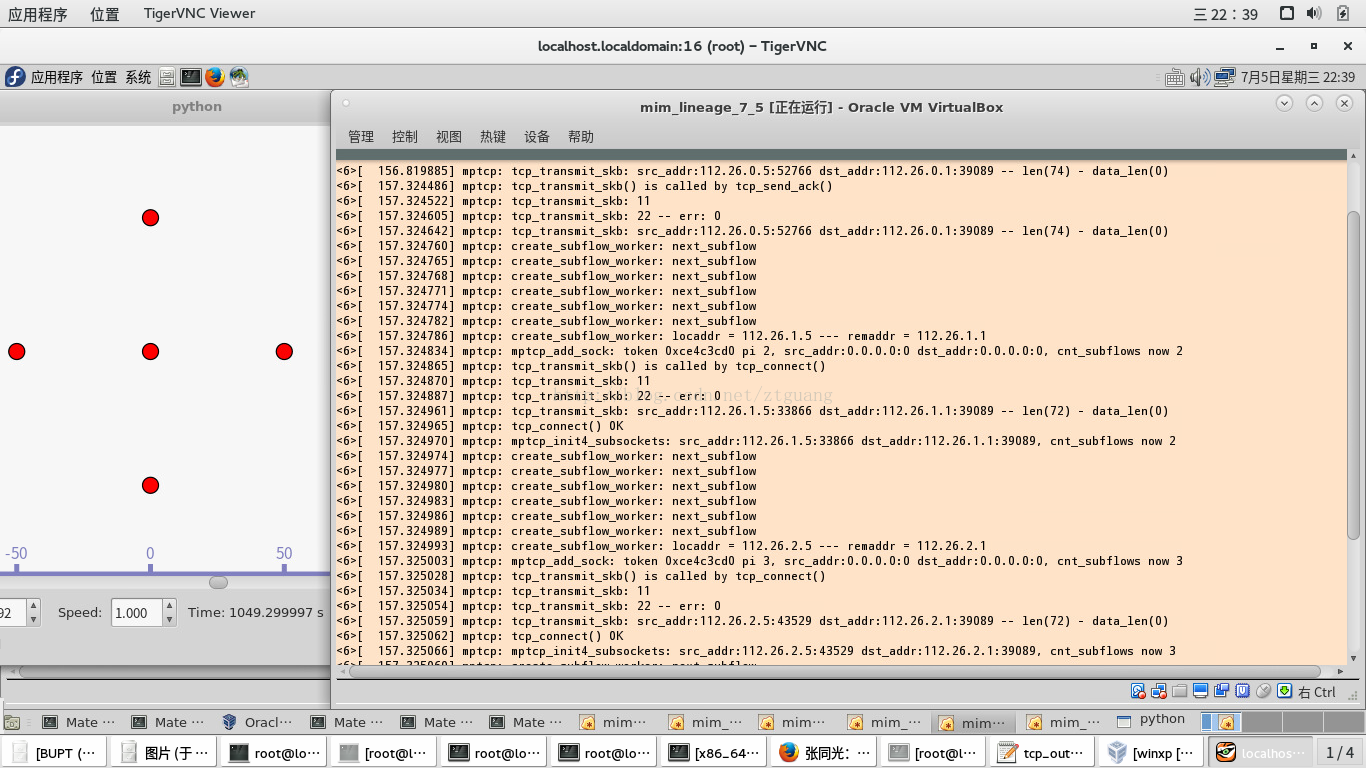Click the show desktop icon in the inner taskbar
The image size is (1366, 768).
(x=12, y=722)
